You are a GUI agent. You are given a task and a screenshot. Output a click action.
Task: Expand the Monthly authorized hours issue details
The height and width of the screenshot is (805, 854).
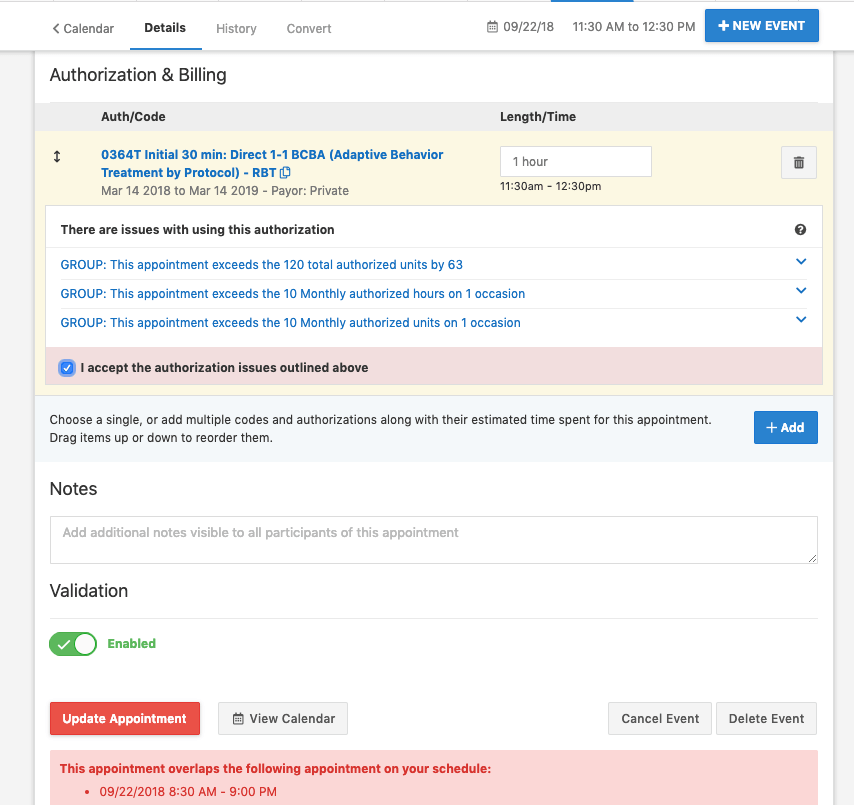coord(800,292)
